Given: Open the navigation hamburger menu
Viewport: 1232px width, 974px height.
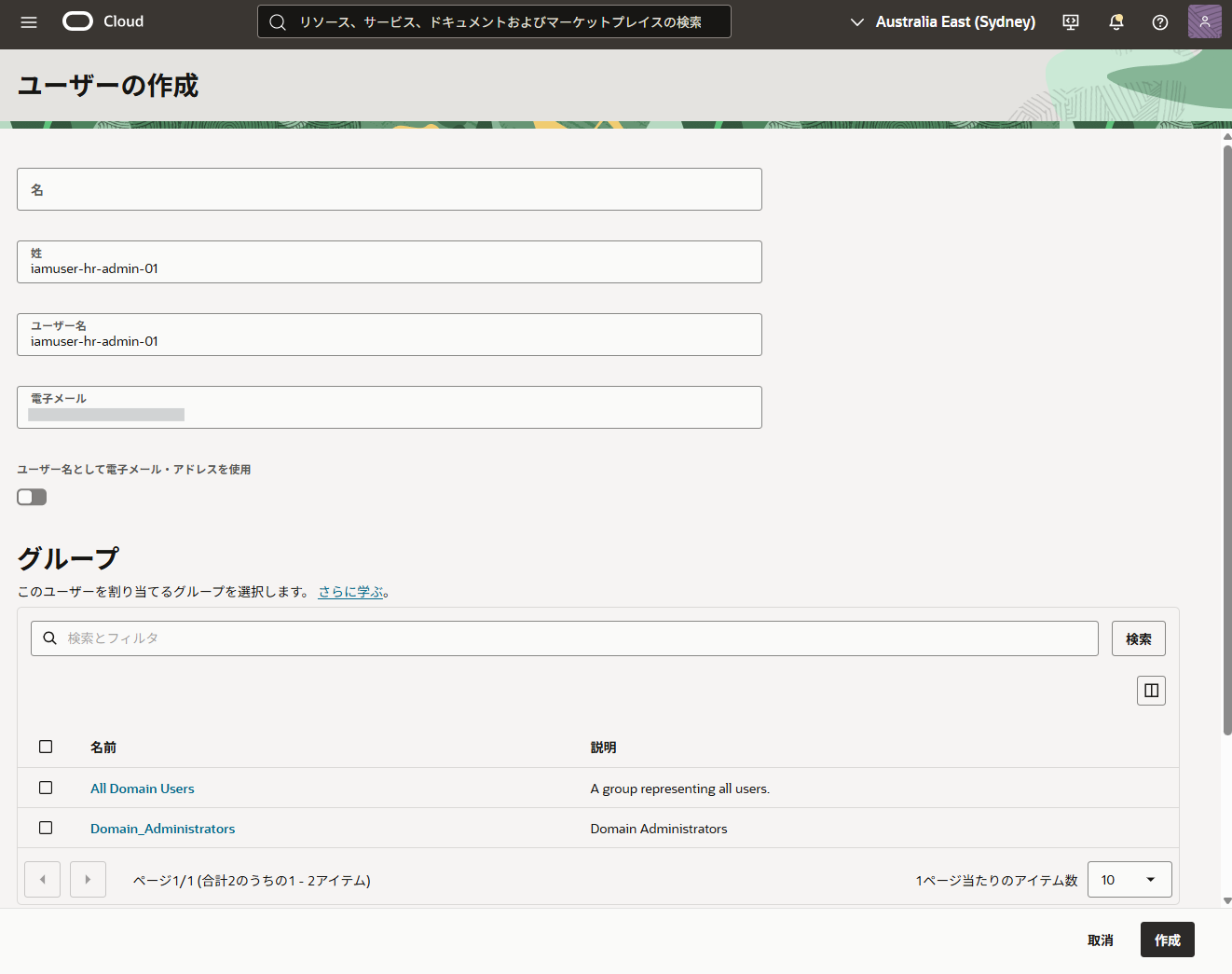Looking at the screenshot, I should pos(28,21).
